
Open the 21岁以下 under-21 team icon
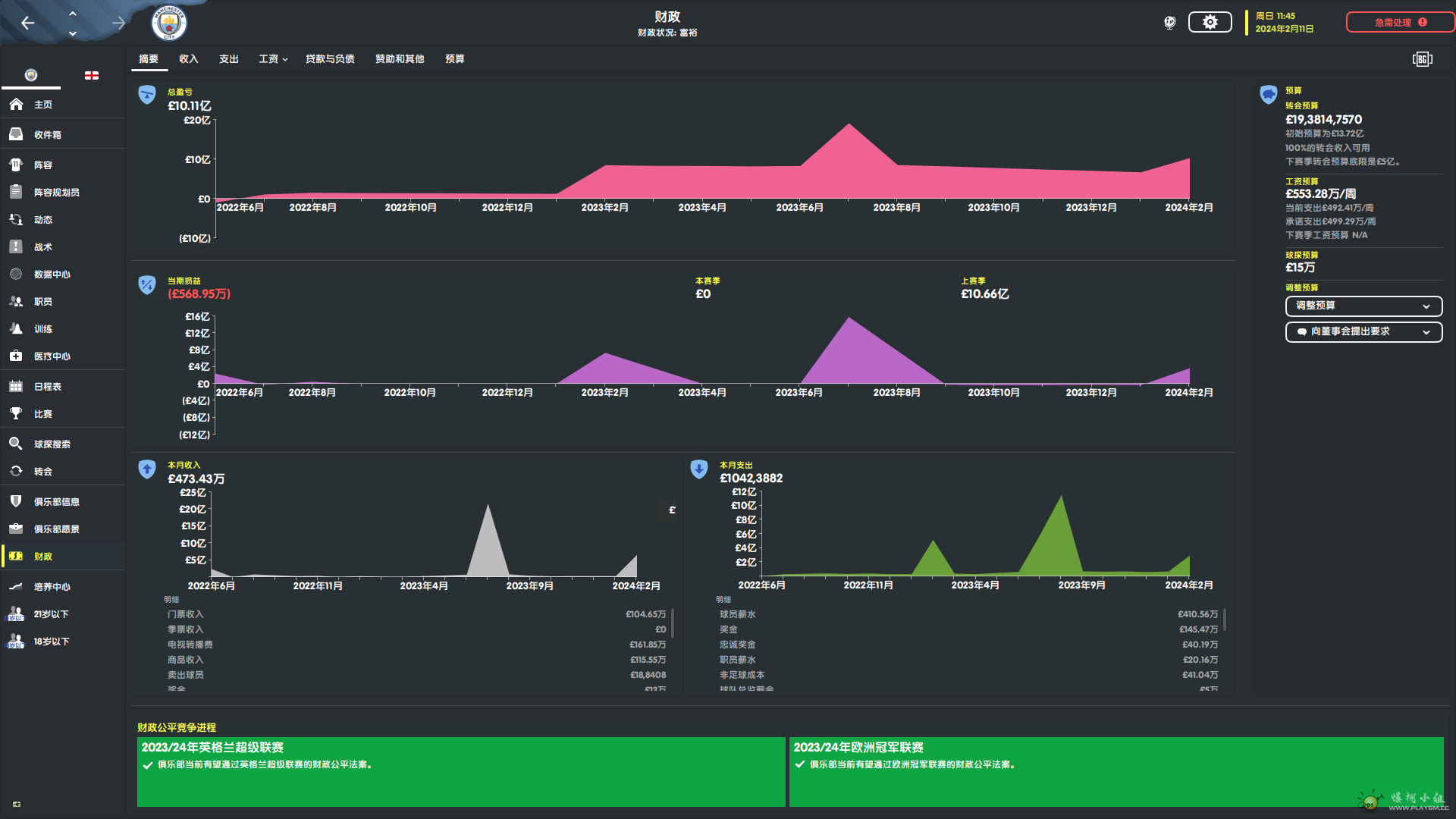pos(16,613)
